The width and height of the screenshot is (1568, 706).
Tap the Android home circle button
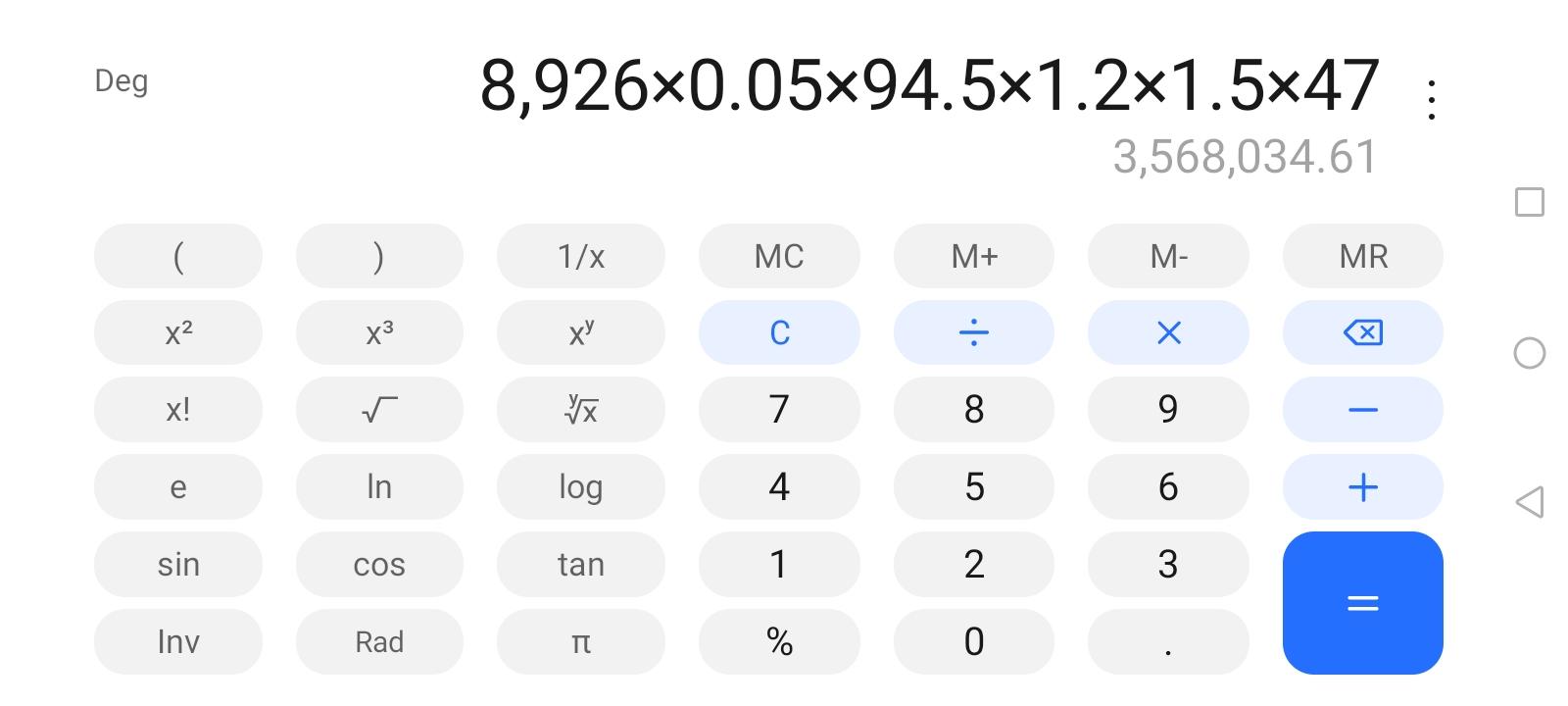pyautogui.click(x=1529, y=353)
